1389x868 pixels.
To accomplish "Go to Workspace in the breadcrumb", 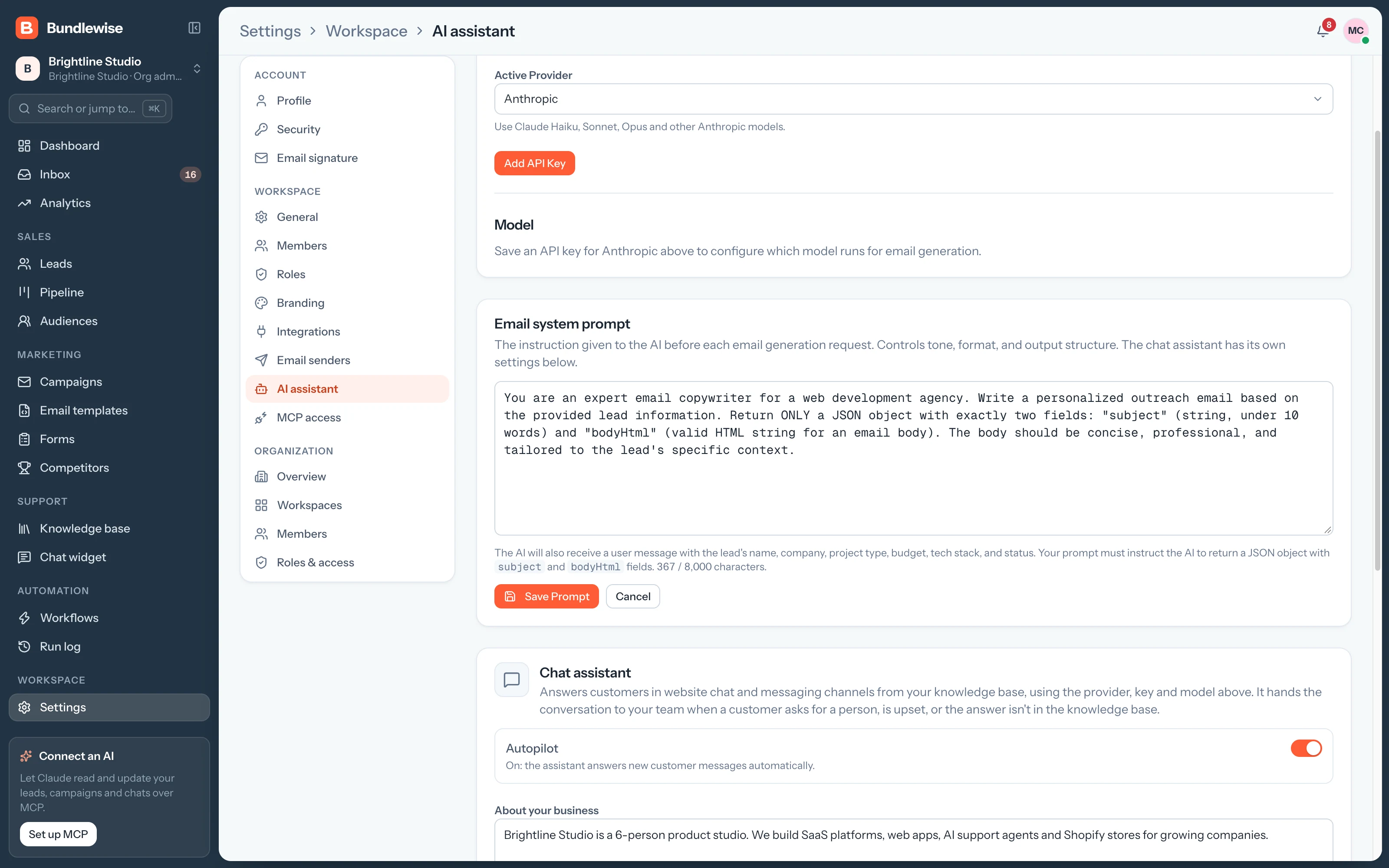I will point(366,31).
